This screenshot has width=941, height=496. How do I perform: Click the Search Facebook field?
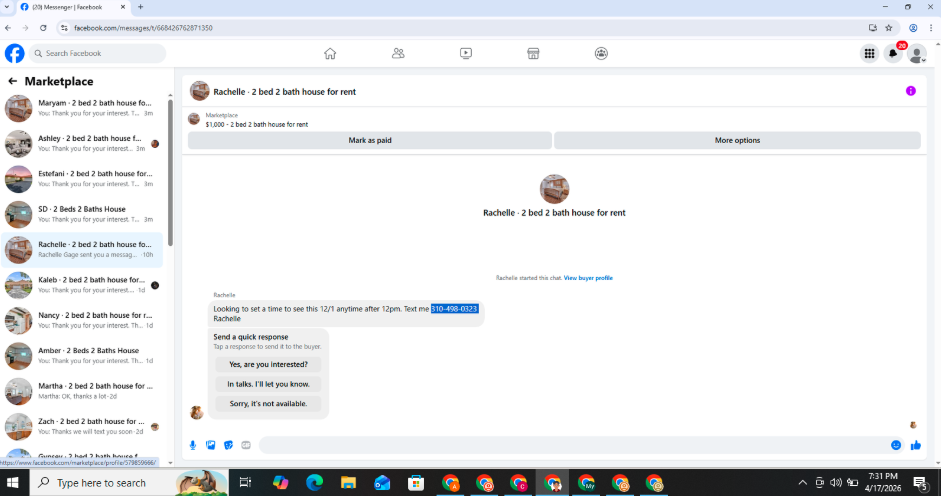97,53
